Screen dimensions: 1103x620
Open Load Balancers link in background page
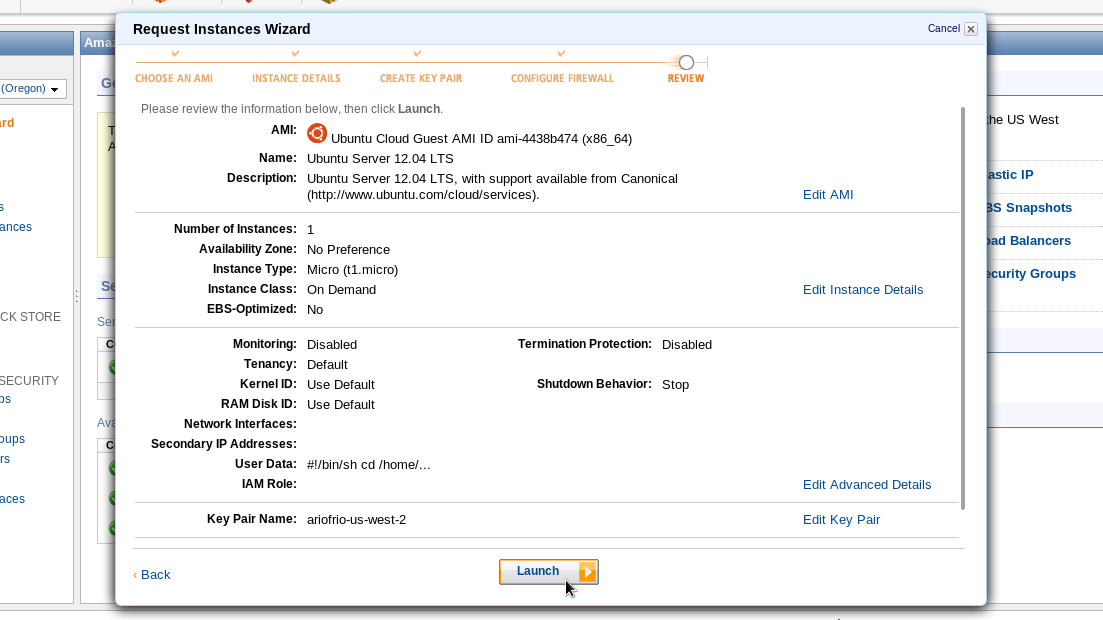click(x=1028, y=241)
